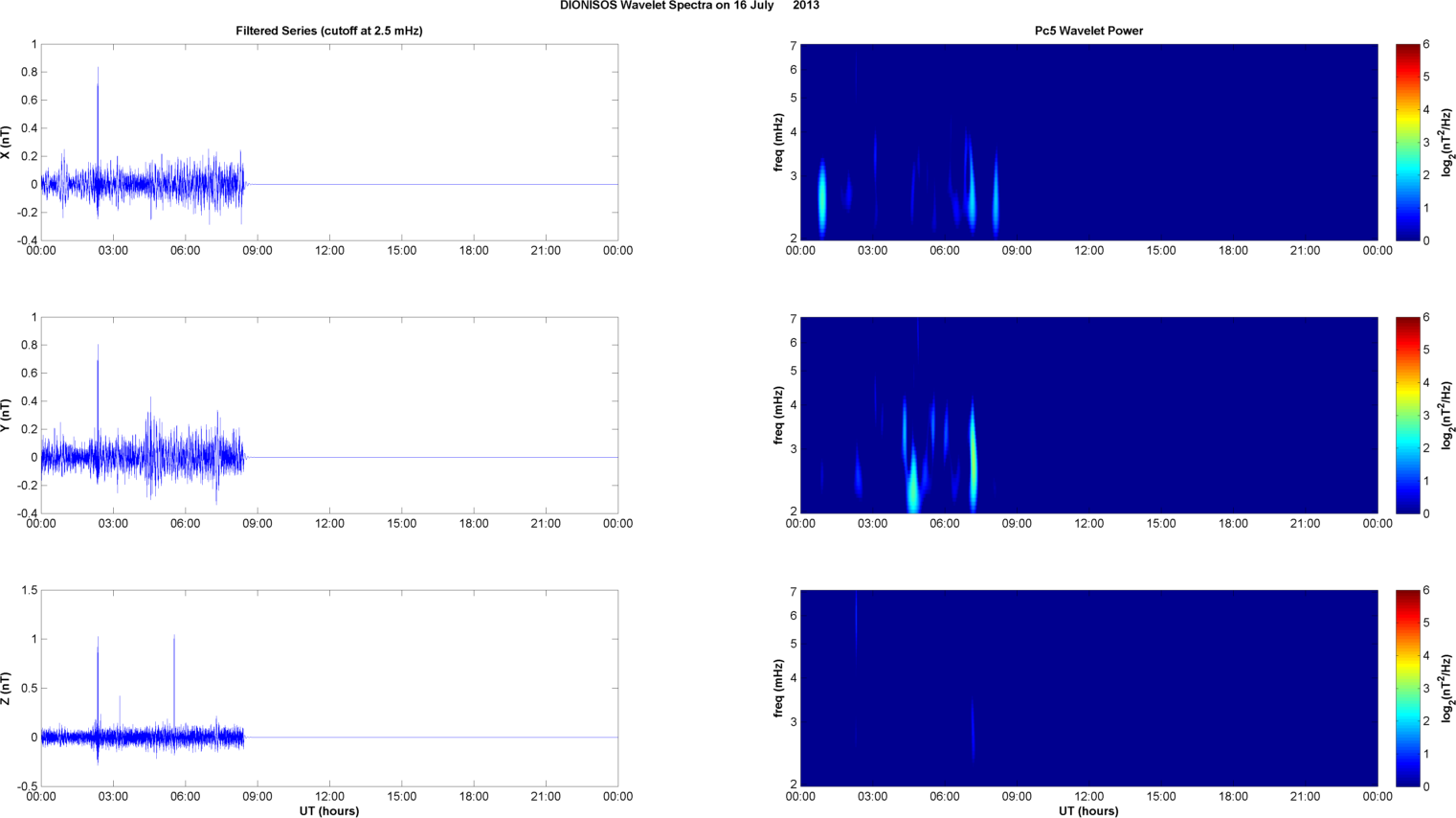This screenshot has height=818, width=1456.
Task: Click the '15:00' tick under the bottom wavelet plot
Action: click(1161, 797)
